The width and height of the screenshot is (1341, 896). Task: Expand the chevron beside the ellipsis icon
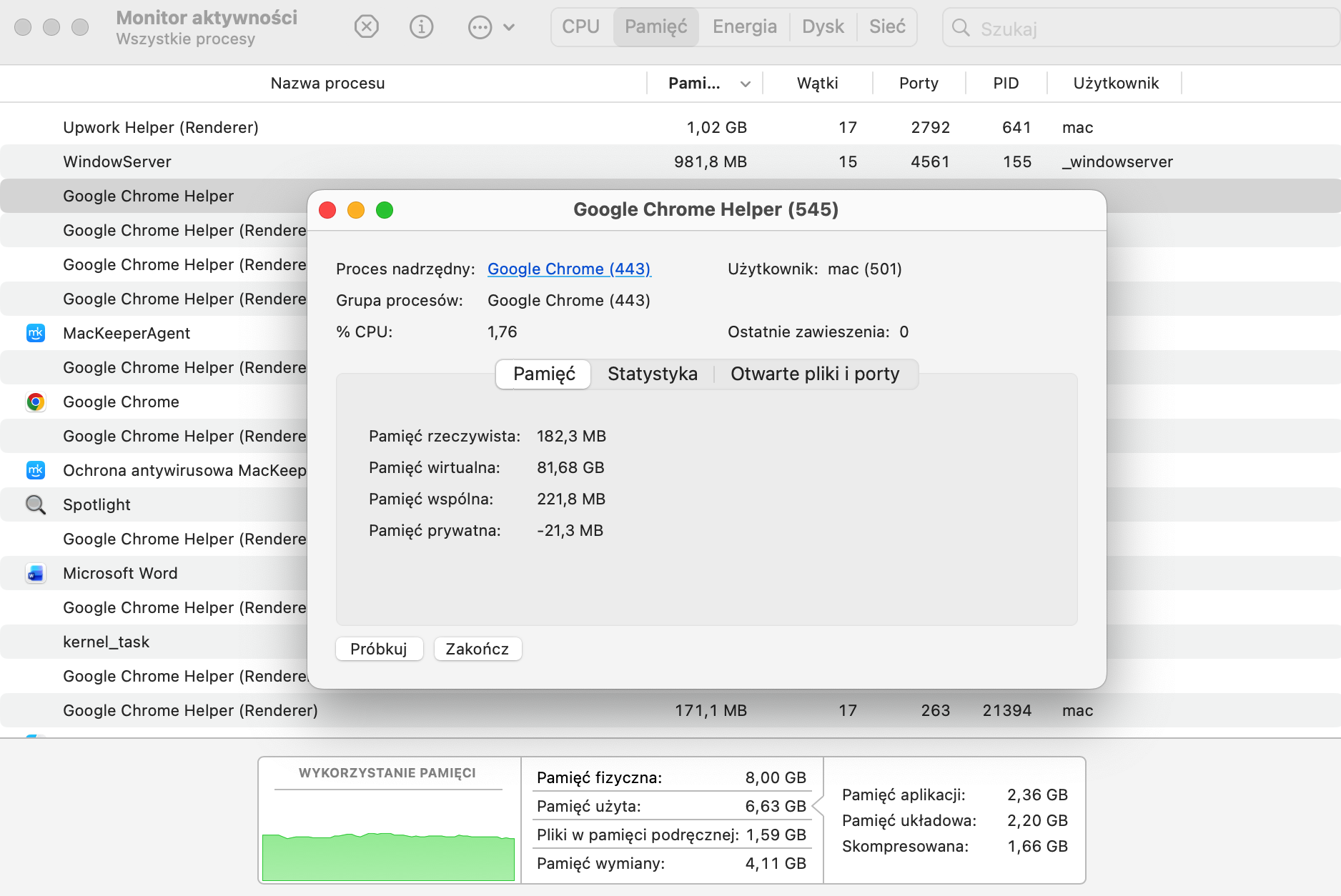[509, 27]
